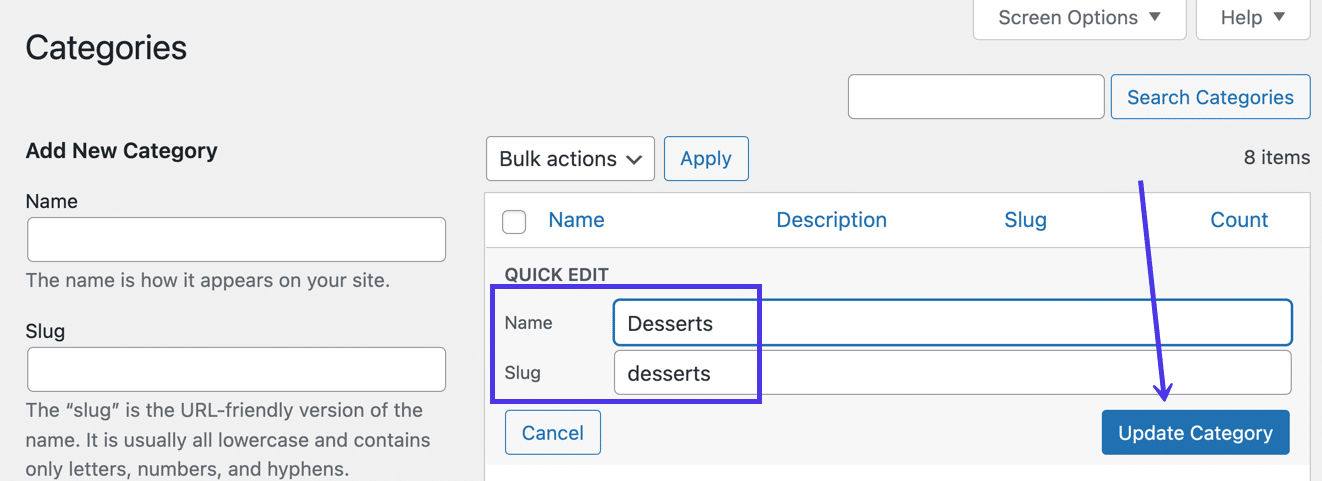Focus the search categories text box
1322x481 pixels.
pos(975,97)
